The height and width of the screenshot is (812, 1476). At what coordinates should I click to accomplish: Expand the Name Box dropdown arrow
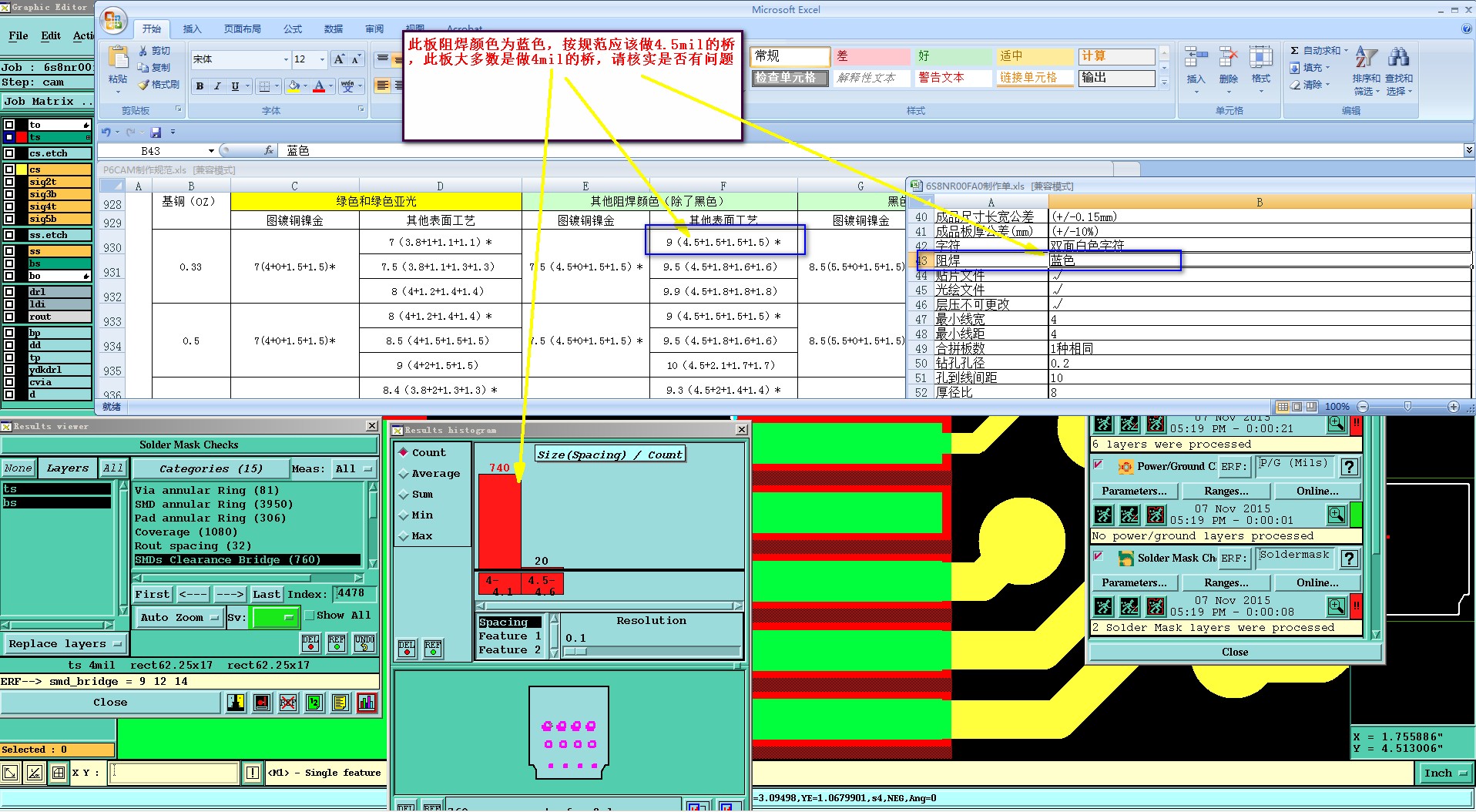click(211, 151)
